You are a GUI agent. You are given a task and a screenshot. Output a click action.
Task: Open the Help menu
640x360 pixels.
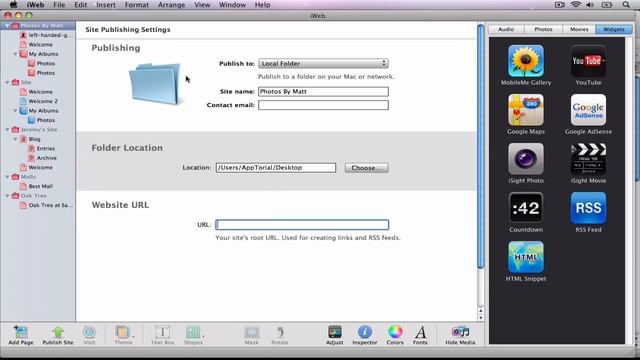click(x=262, y=5)
